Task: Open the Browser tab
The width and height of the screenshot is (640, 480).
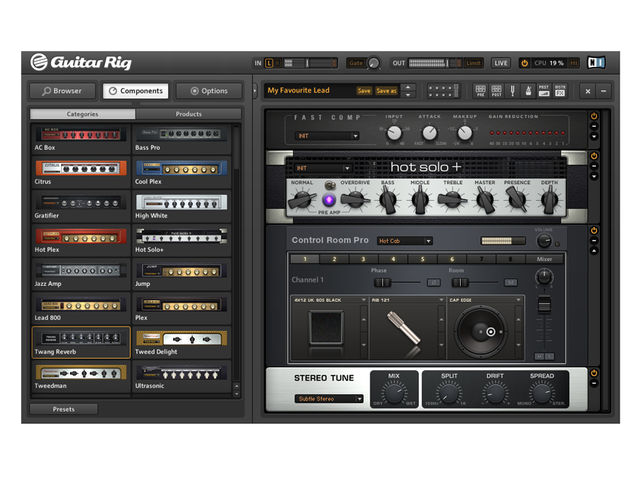Action: pyautogui.click(x=62, y=91)
